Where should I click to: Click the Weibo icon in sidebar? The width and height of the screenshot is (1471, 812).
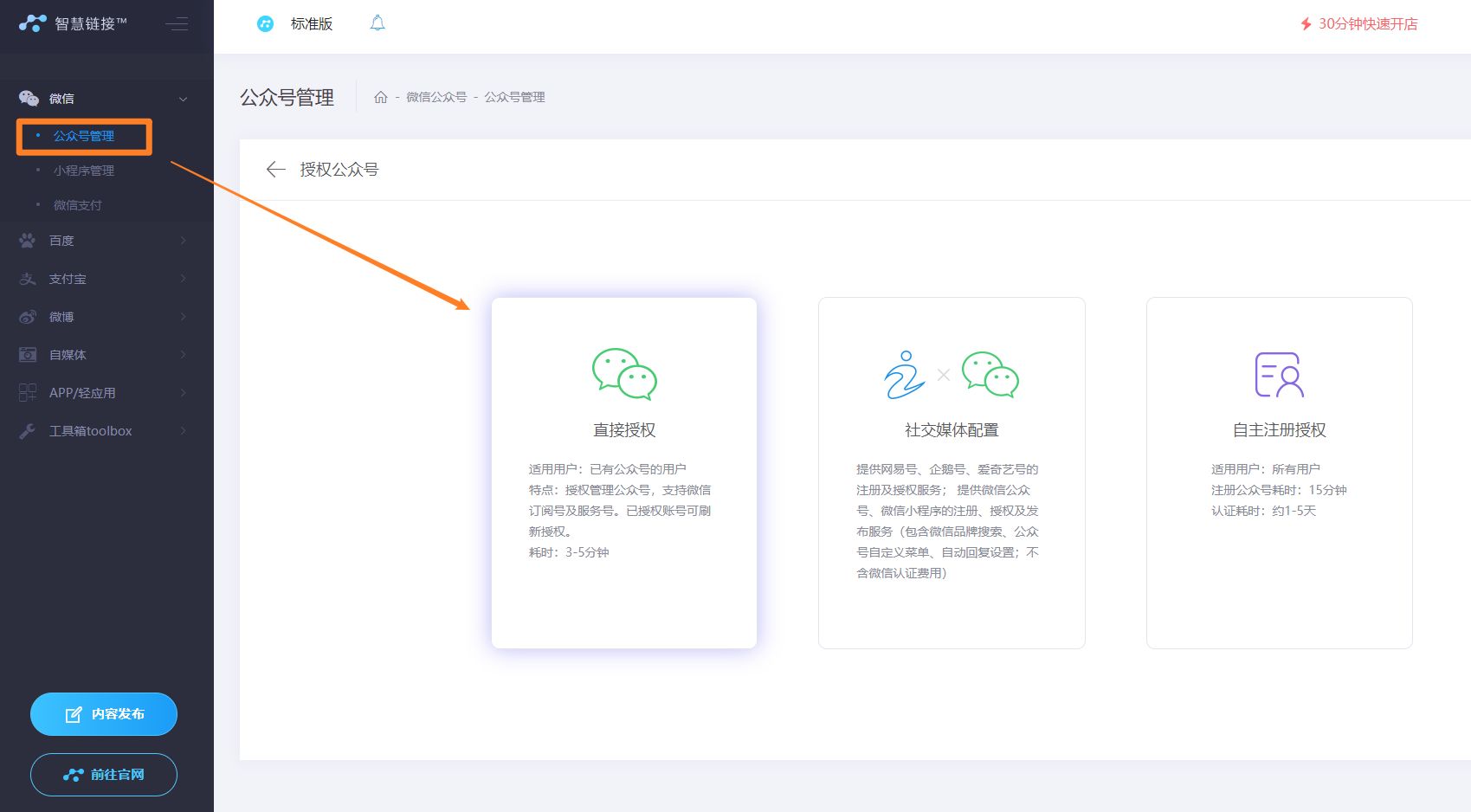tap(28, 317)
